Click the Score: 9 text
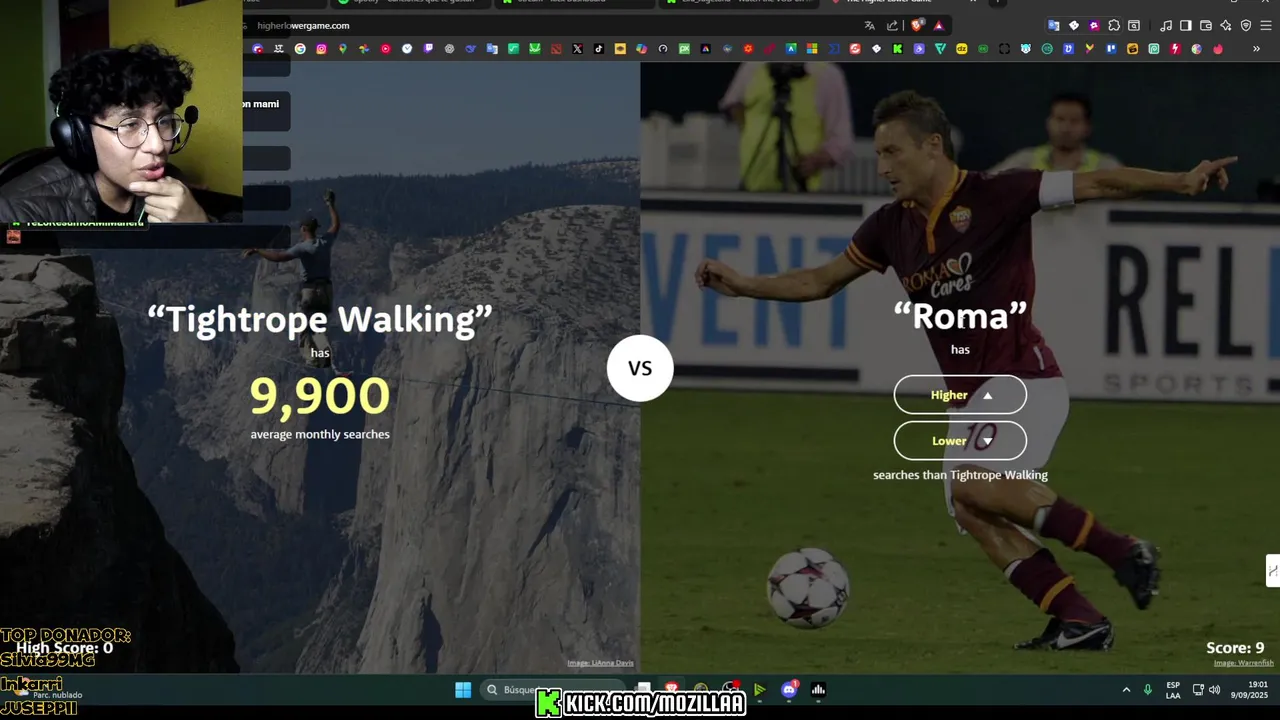1280x720 pixels. (x=1235, y=648)
